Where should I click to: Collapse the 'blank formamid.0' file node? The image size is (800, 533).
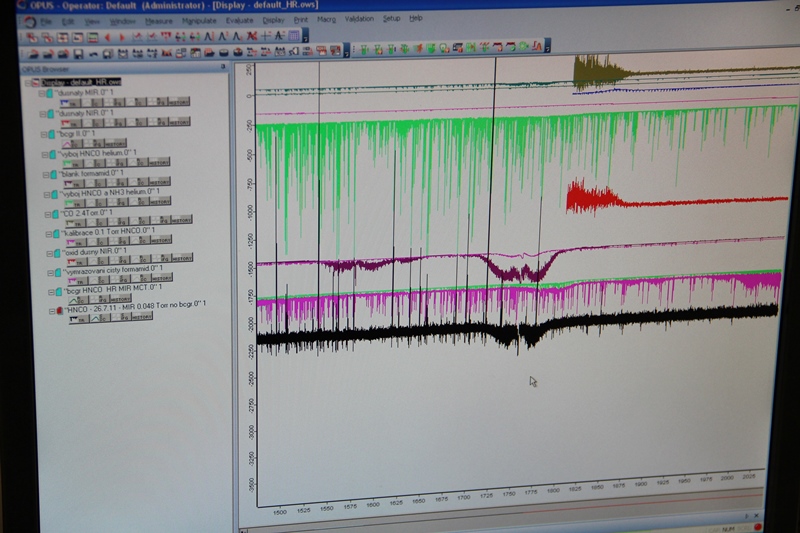pos(45,174)
